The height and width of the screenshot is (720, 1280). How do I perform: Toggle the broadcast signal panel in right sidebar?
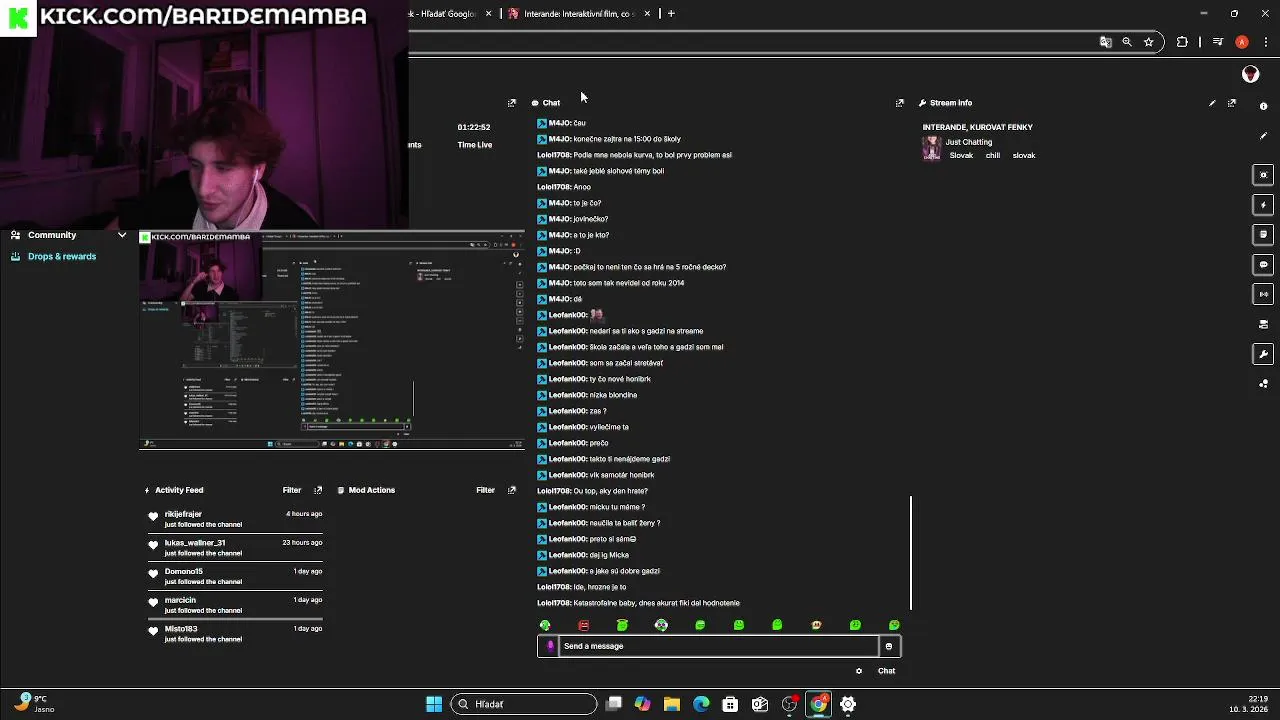[x=1264, y=295]
